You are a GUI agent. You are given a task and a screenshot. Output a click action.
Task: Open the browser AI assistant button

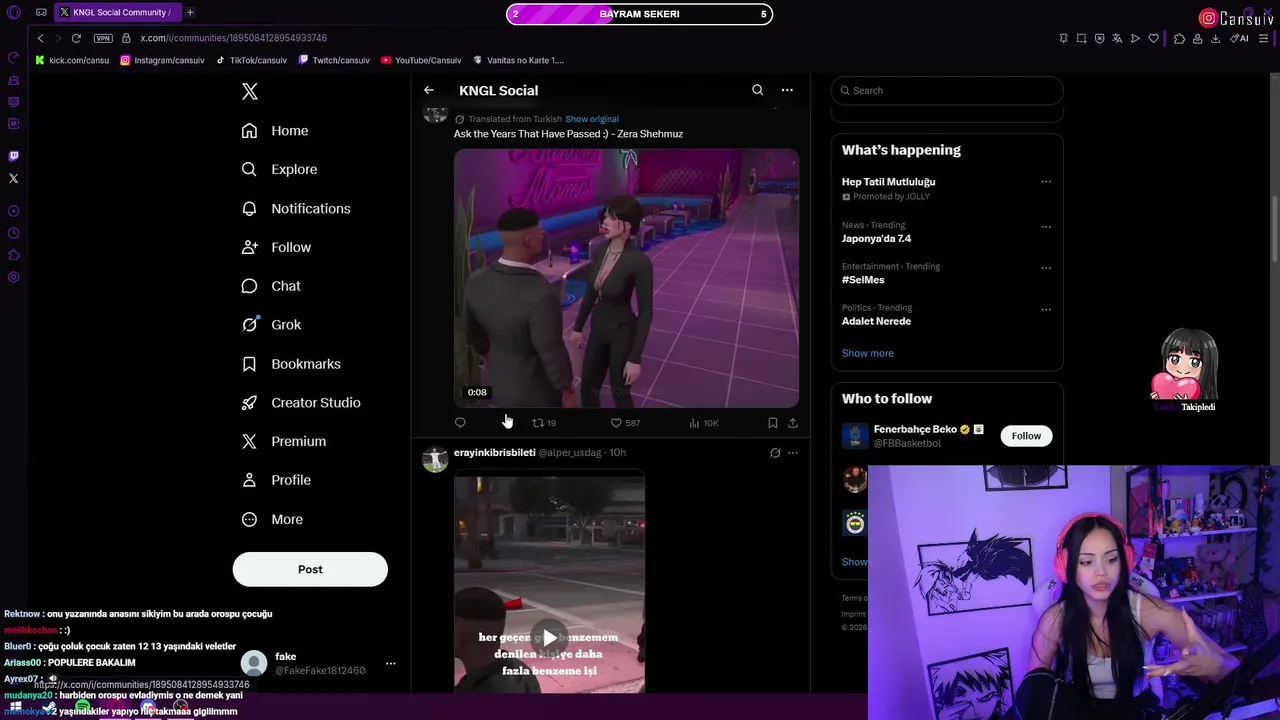1241,38
